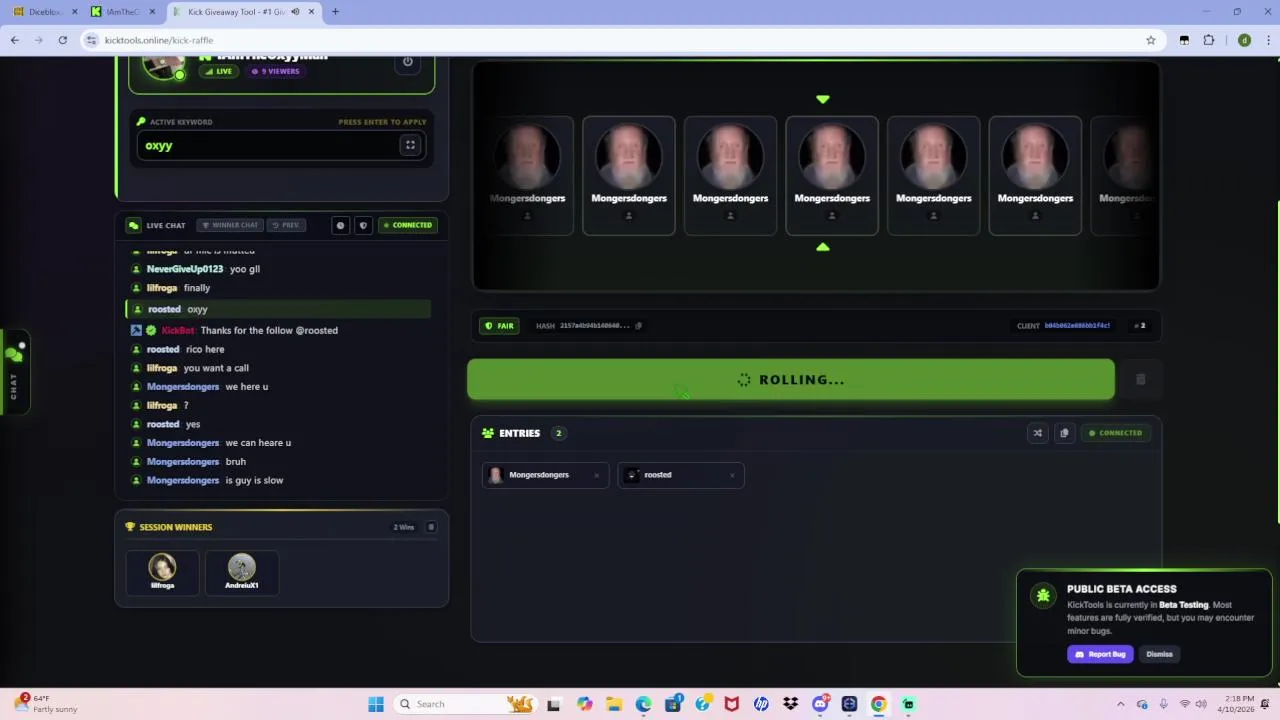1280x720 pixels.
Task: Open the browser extensions puzzle icon
Action: tap(1209, 40)
